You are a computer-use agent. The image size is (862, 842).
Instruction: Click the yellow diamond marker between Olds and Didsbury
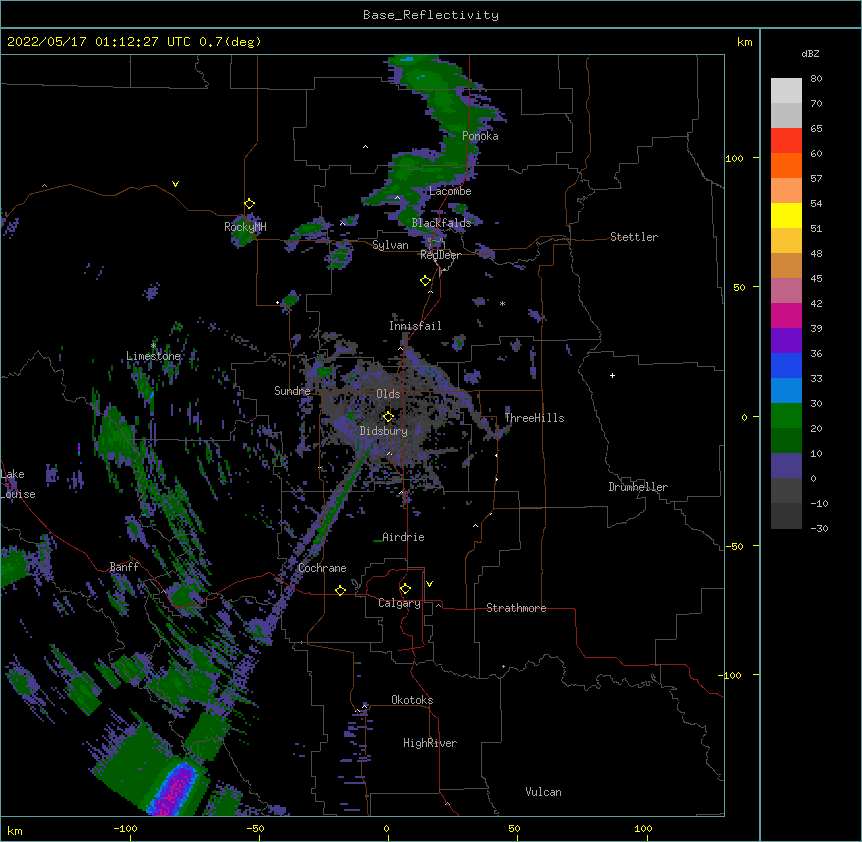click(388, 416)
